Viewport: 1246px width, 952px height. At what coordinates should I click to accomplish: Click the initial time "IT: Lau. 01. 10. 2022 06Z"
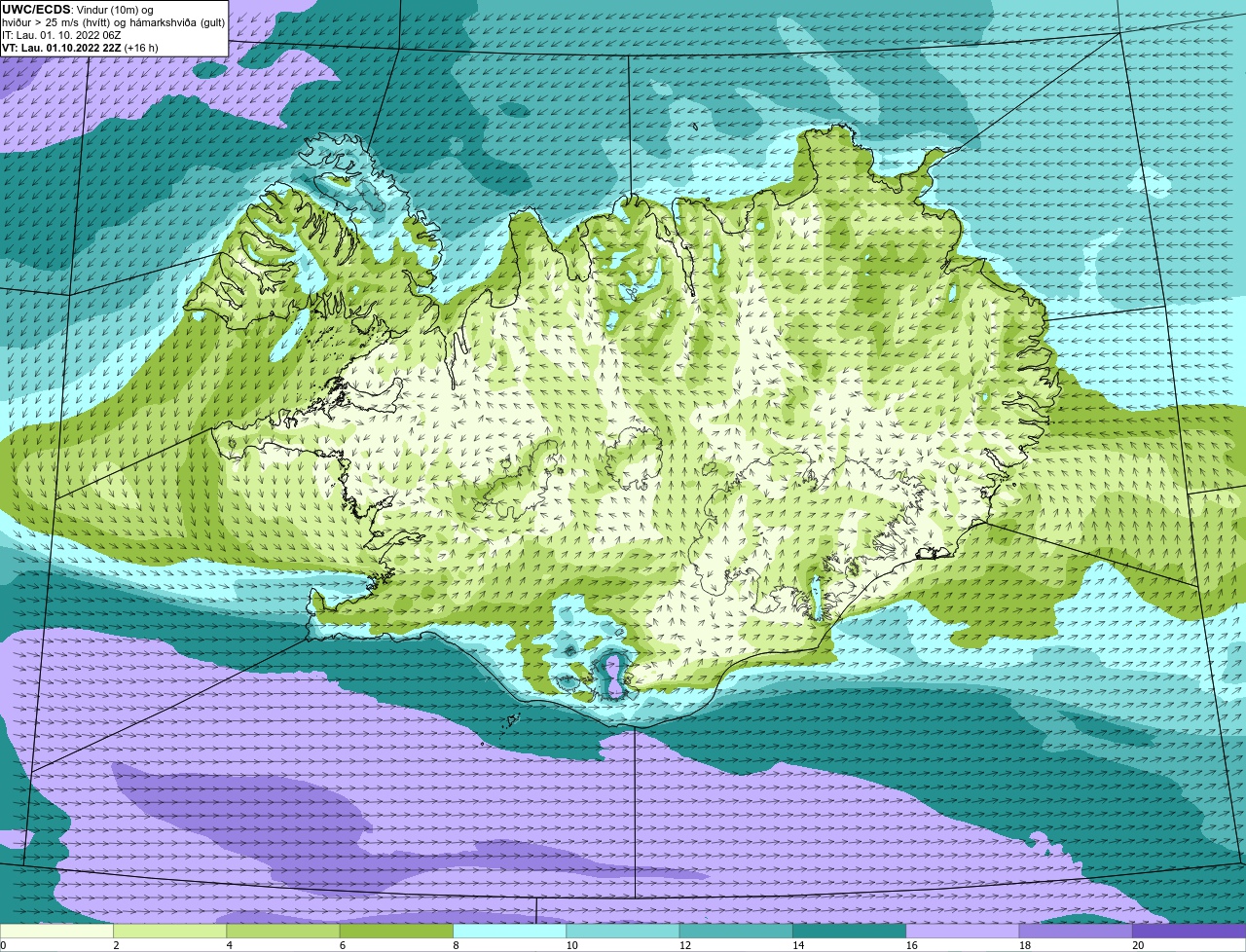[x=63, y=35]
